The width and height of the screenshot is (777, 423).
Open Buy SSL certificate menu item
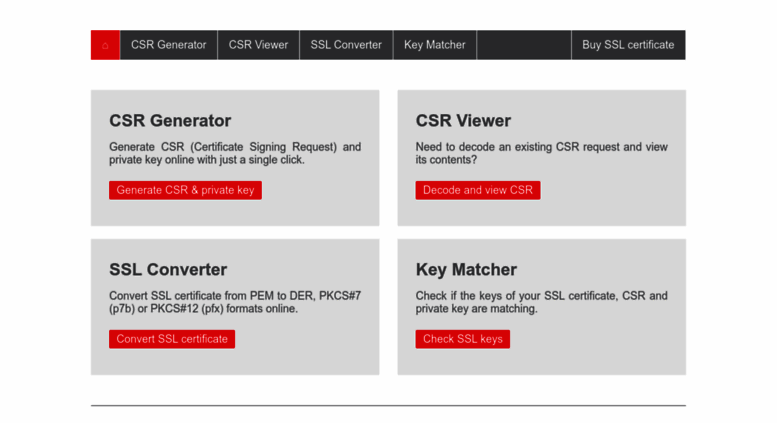pyautogui.click(x=628, y=45)
